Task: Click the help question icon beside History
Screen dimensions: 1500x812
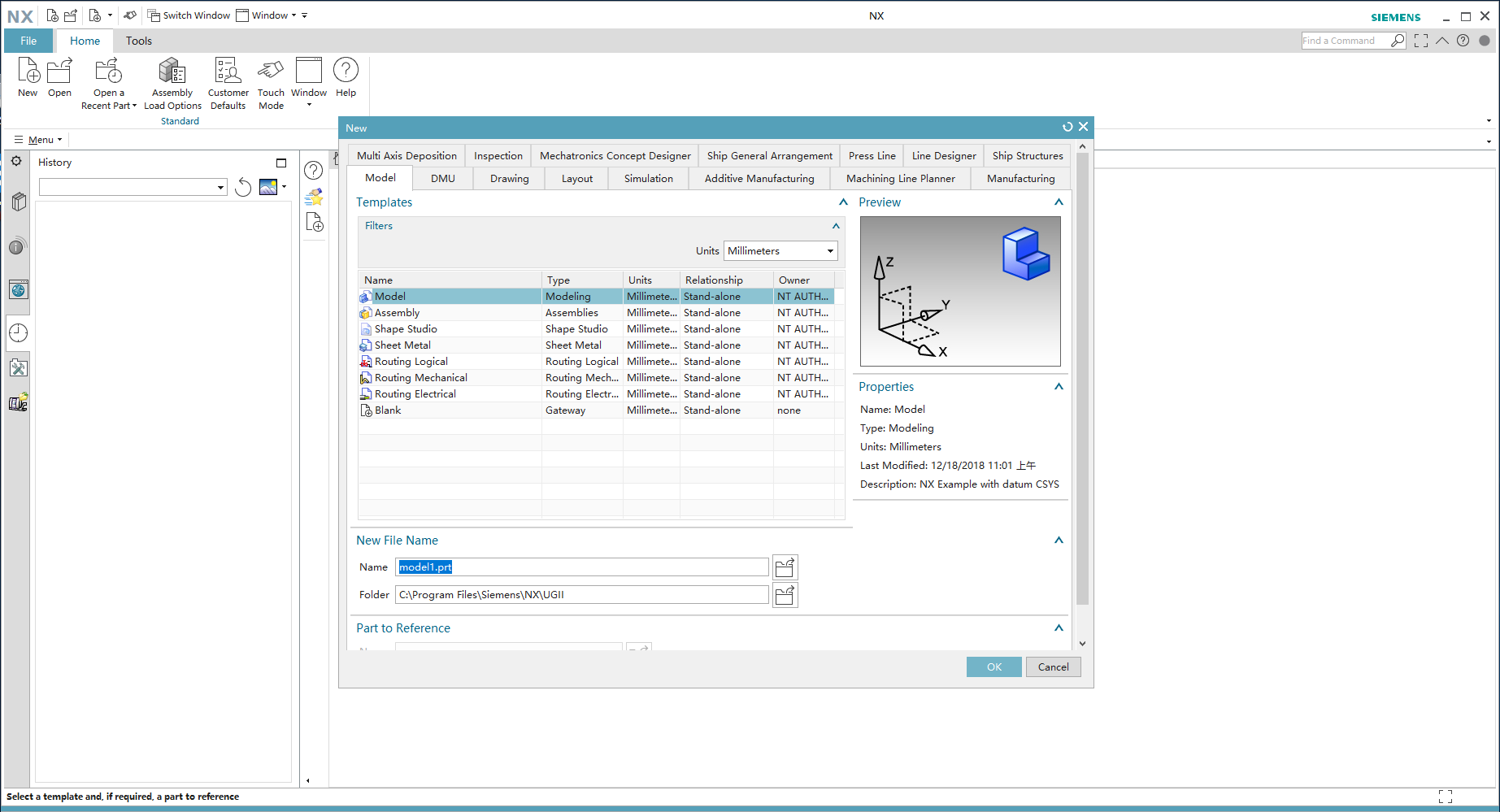Action: pos(314,170)
